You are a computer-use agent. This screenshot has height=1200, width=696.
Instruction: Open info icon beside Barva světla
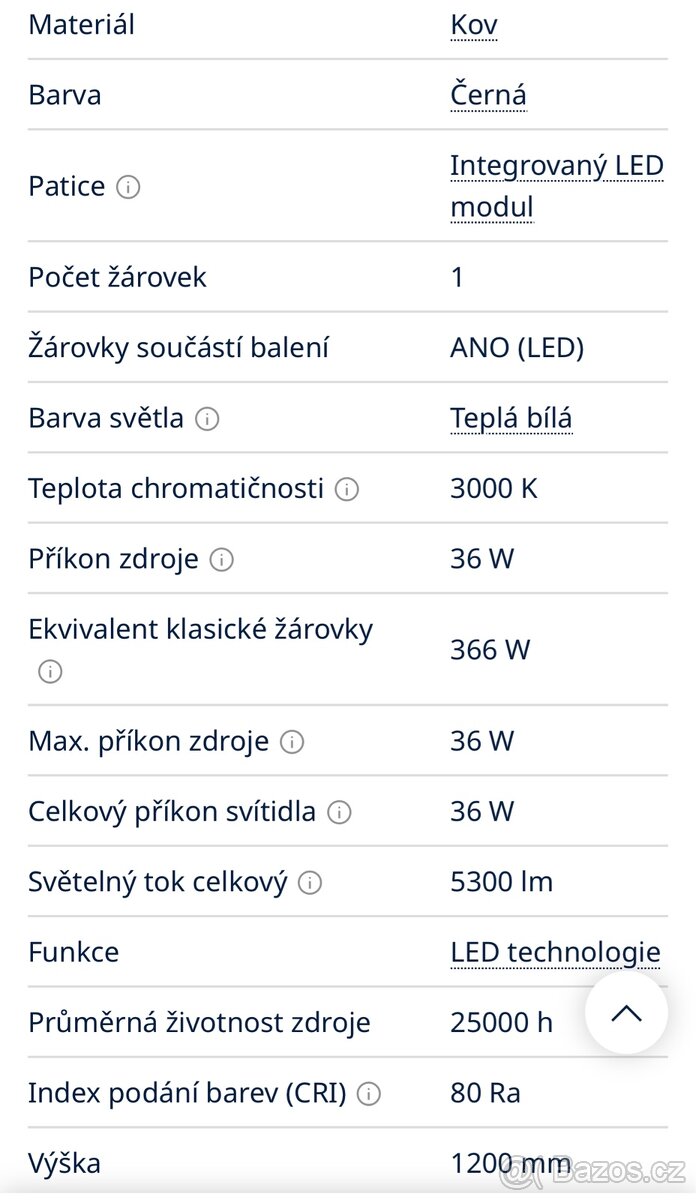click(207, 419)
